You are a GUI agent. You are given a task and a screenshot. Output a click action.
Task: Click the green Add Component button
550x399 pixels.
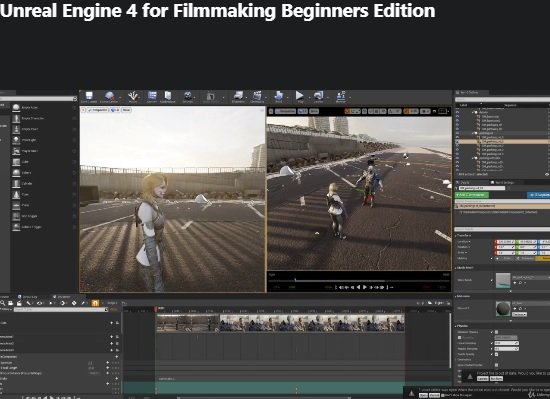click(472, 195)
